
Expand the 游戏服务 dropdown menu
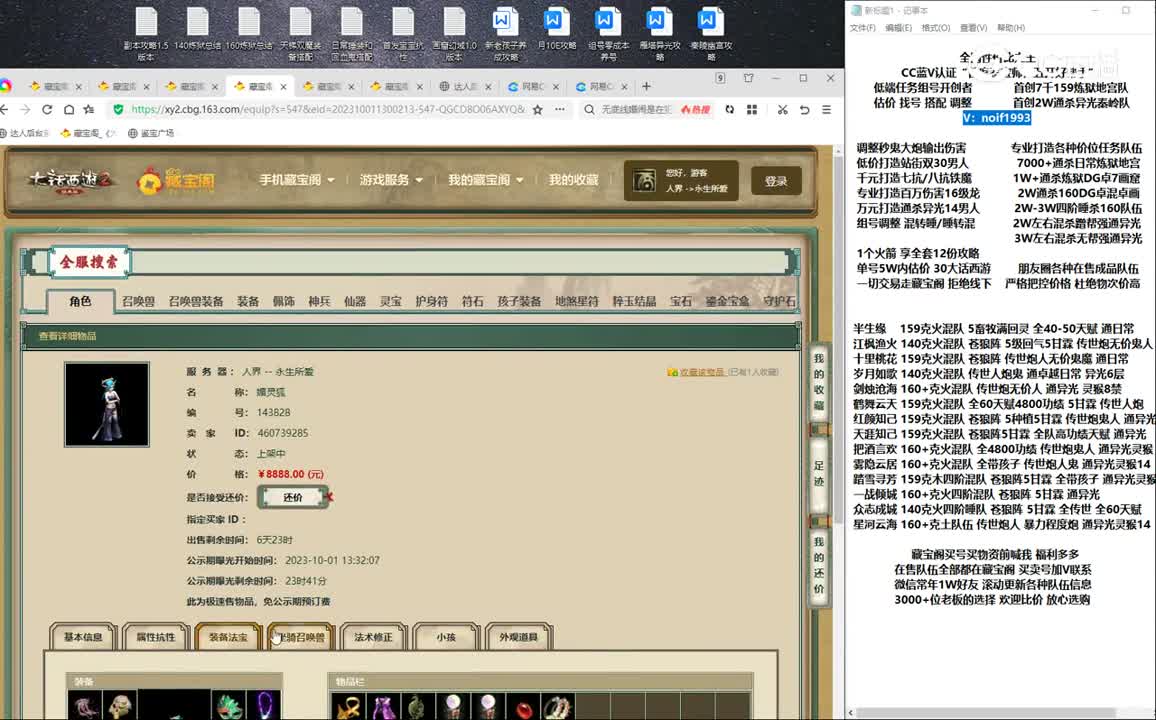(391, 180)
